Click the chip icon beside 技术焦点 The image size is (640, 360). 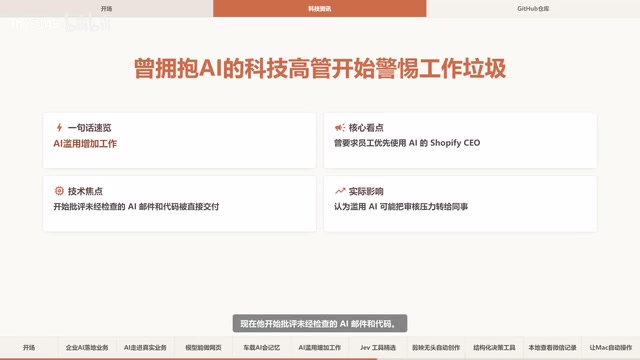[x=59, y=191]
